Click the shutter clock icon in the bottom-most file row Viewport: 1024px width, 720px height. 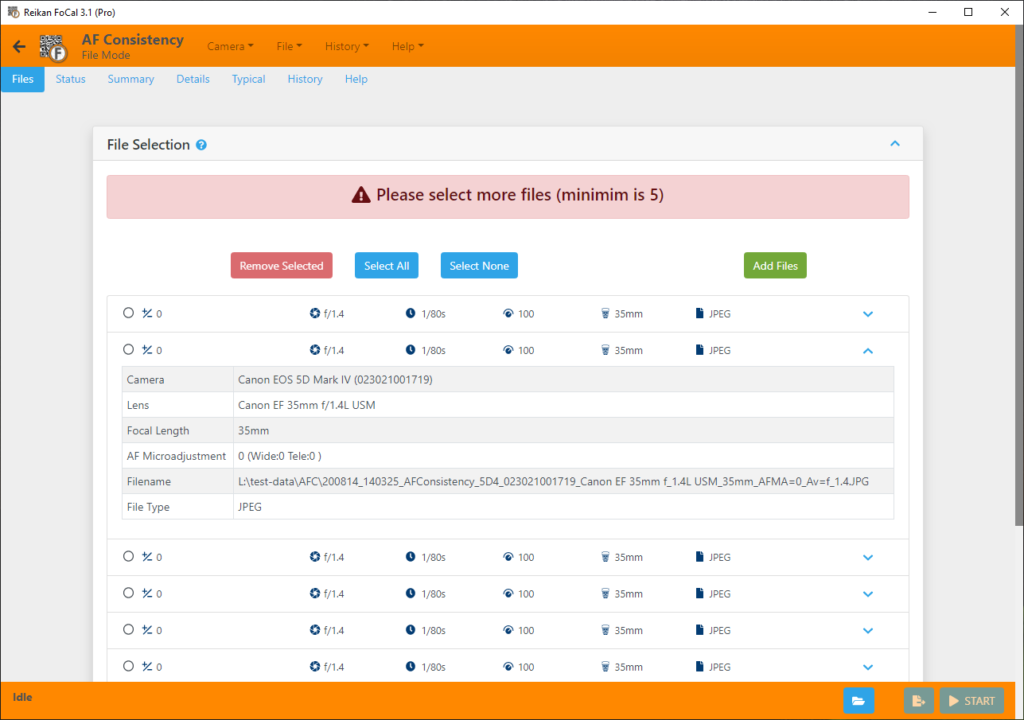[x=410, y=666]
